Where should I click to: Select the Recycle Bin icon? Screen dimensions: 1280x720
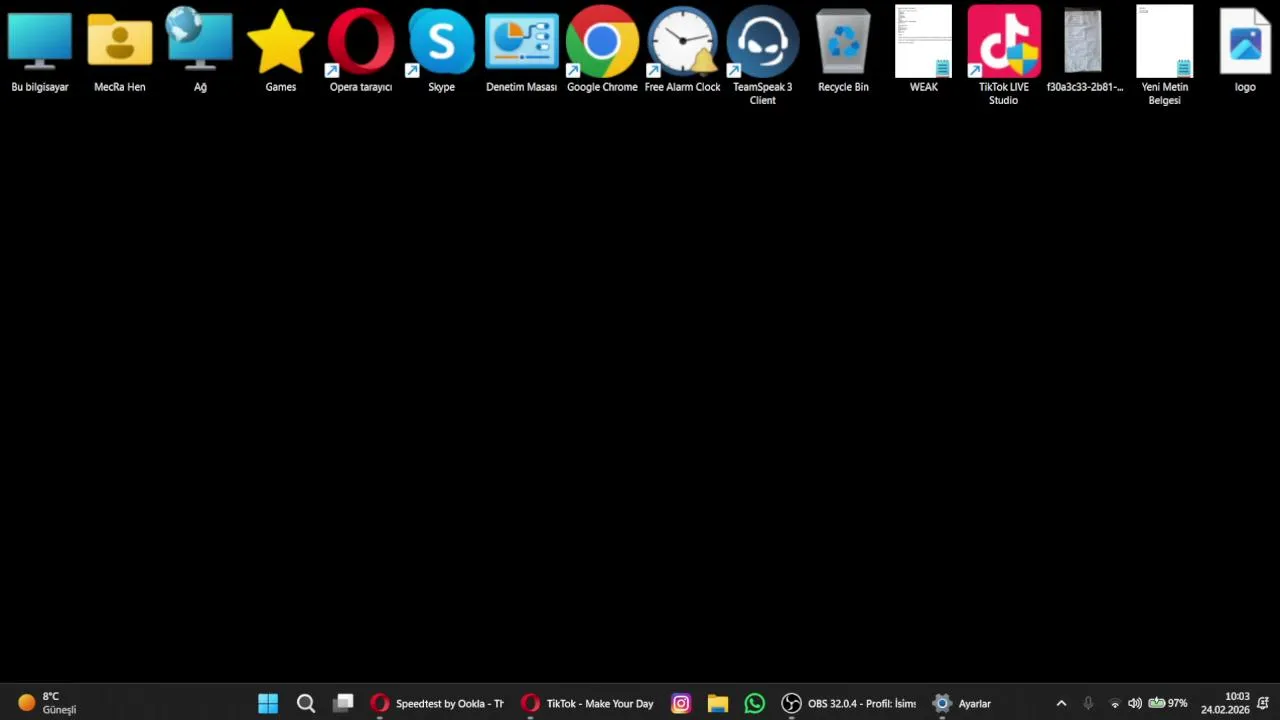[843, 50]
